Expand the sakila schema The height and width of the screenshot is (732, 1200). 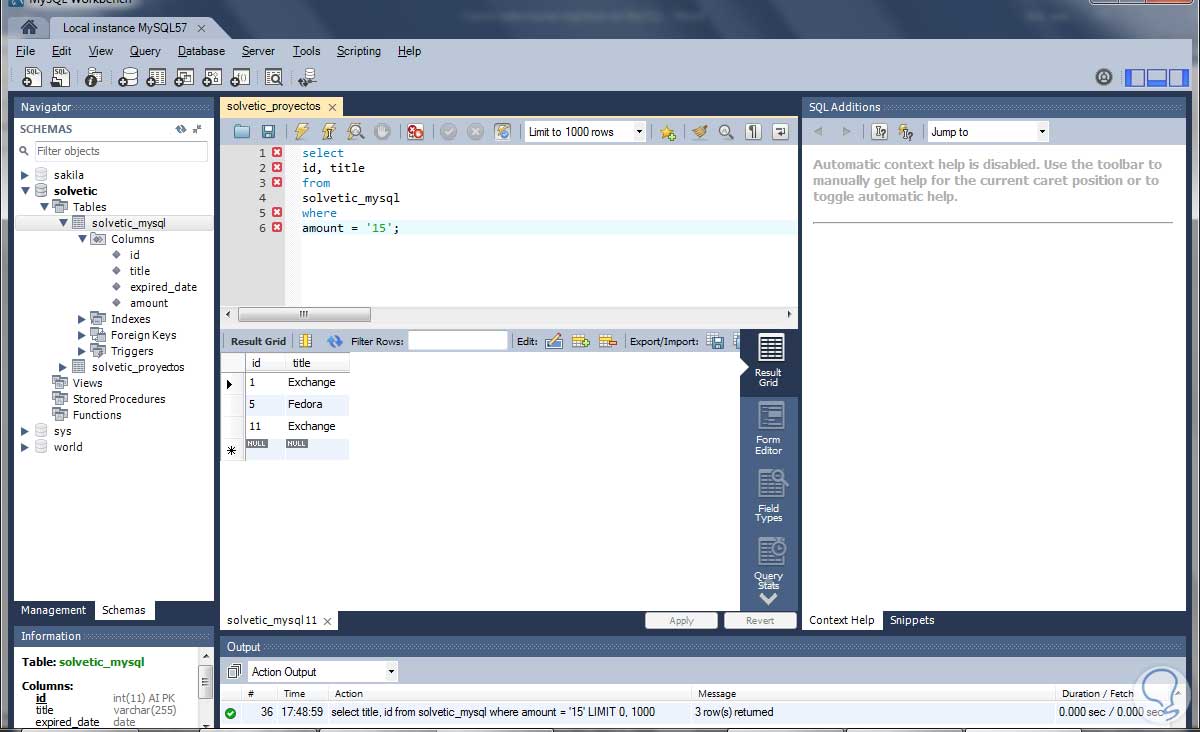tap(25, 175)
